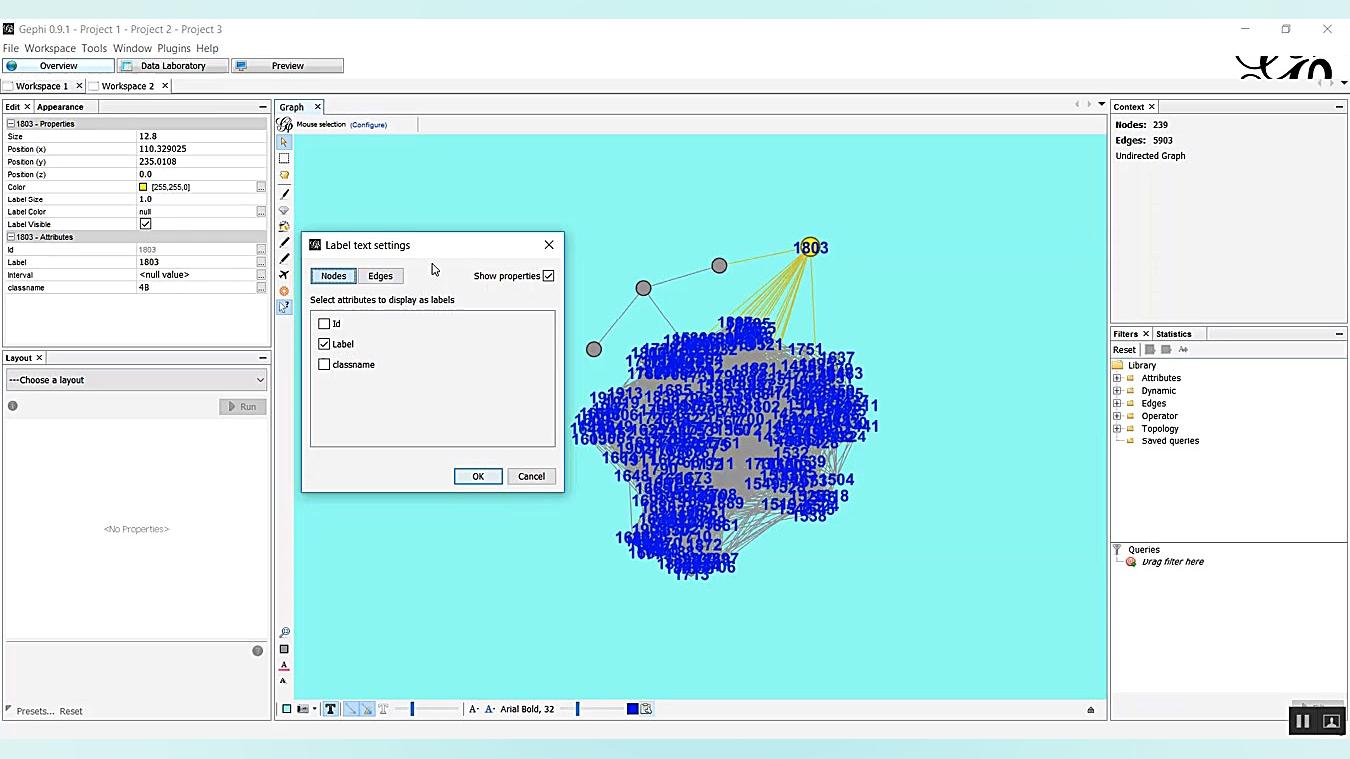Toggle Show properties checkbox

pos(548,276)
